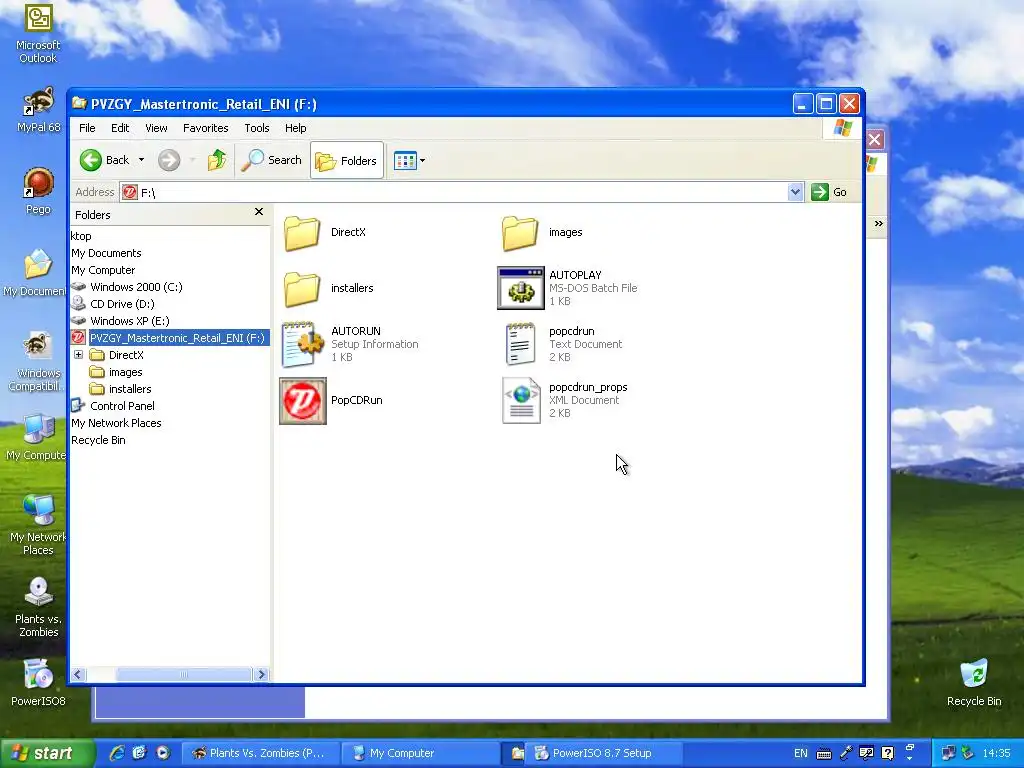The width and height of the screenshot is (1024, 768).
Task: Close the Folders pane with its X
Action: [259, 212]
